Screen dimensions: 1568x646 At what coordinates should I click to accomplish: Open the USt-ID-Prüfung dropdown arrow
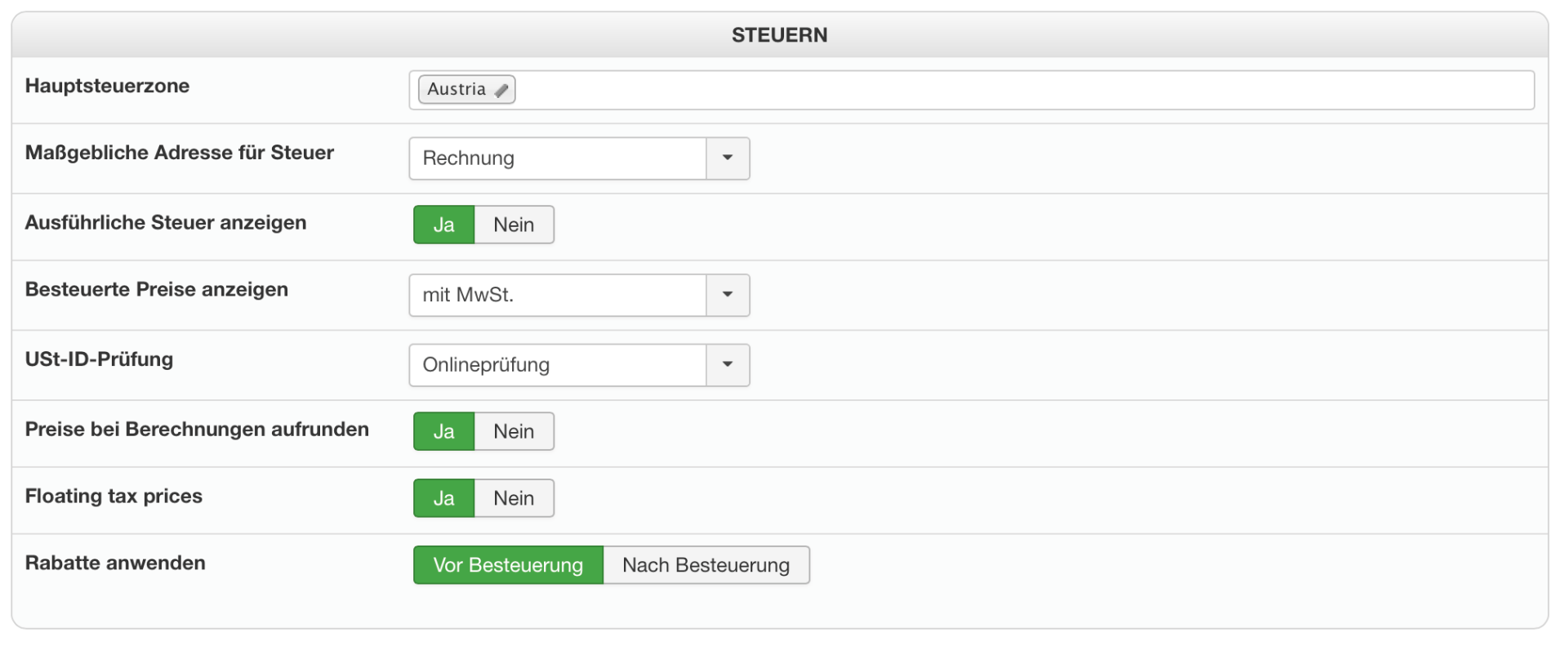click(728, 365)
